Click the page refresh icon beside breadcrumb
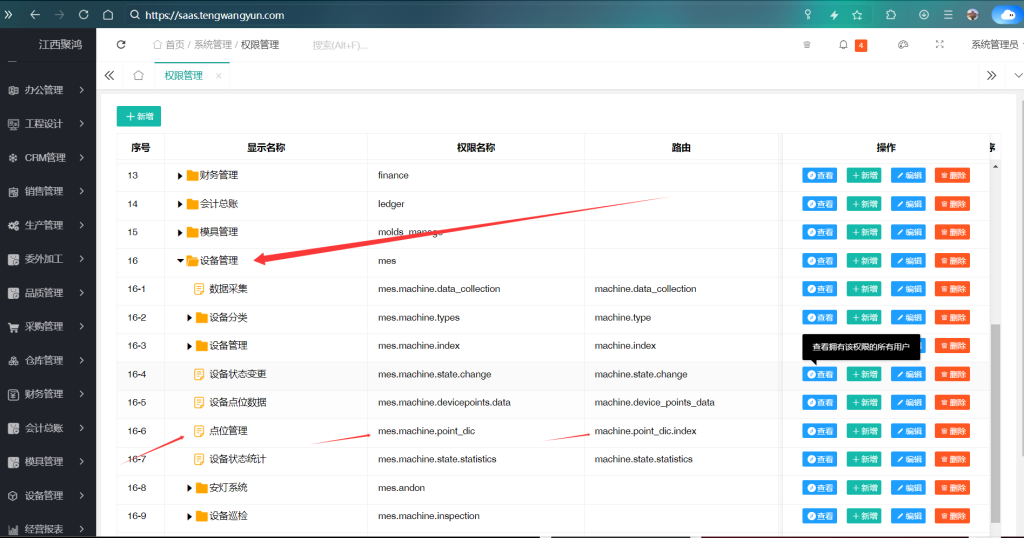The width and height of the screenshot is (1024, 538). pyautogui.click(x=121, y=45)
